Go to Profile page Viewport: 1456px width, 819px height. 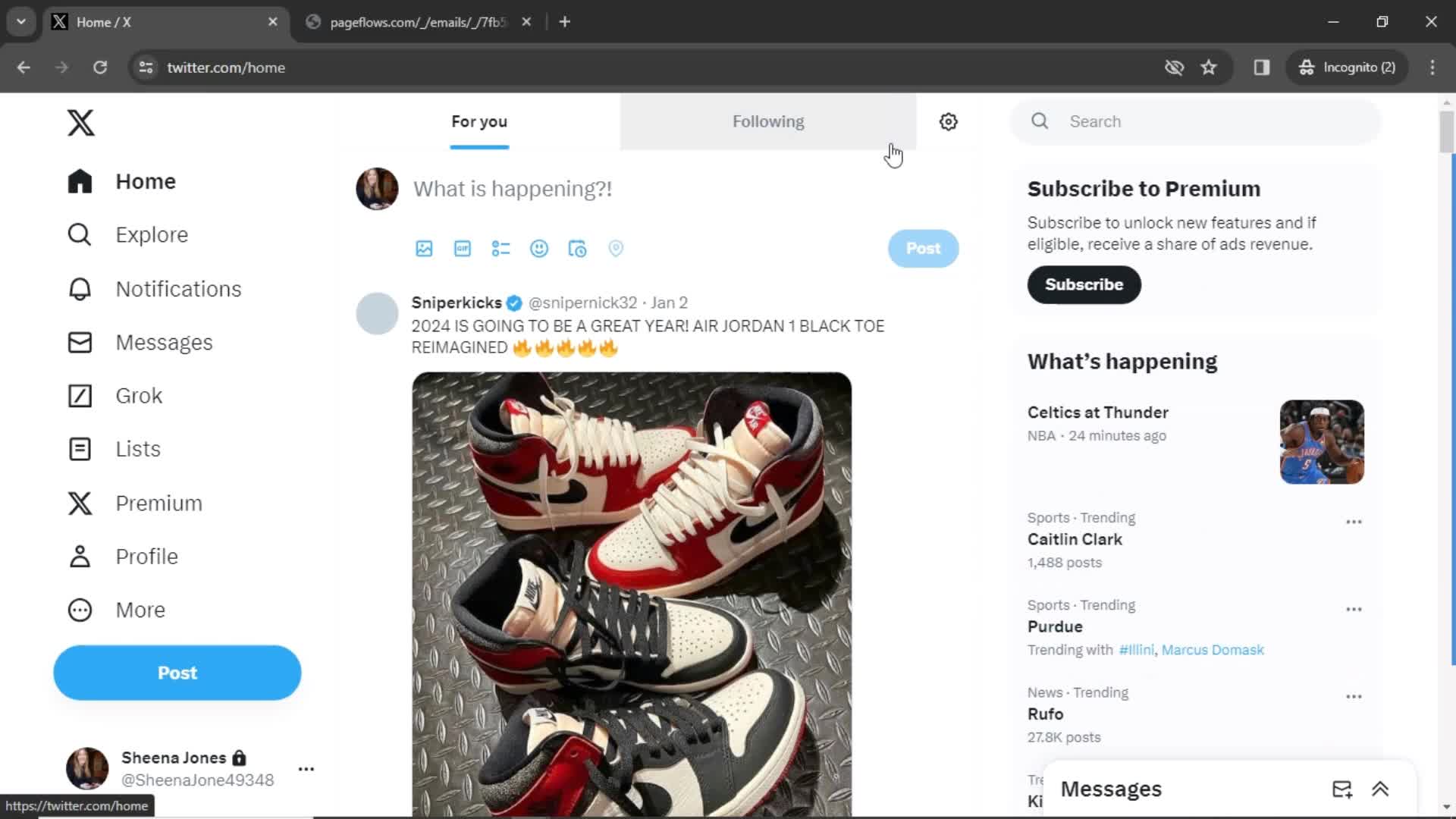pos(122,557)
